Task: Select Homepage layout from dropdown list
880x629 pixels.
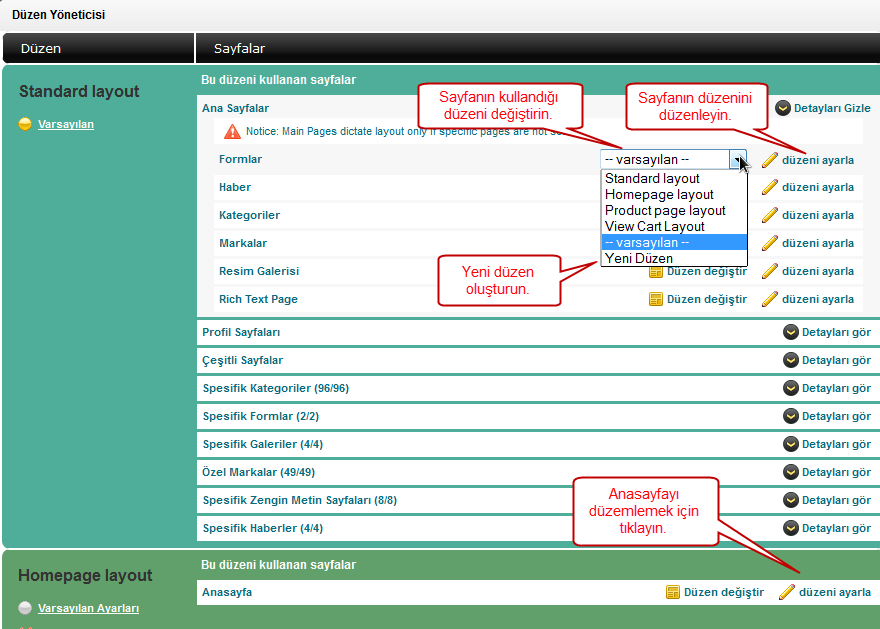Action: pyautogui.click(x=659, y=194)
